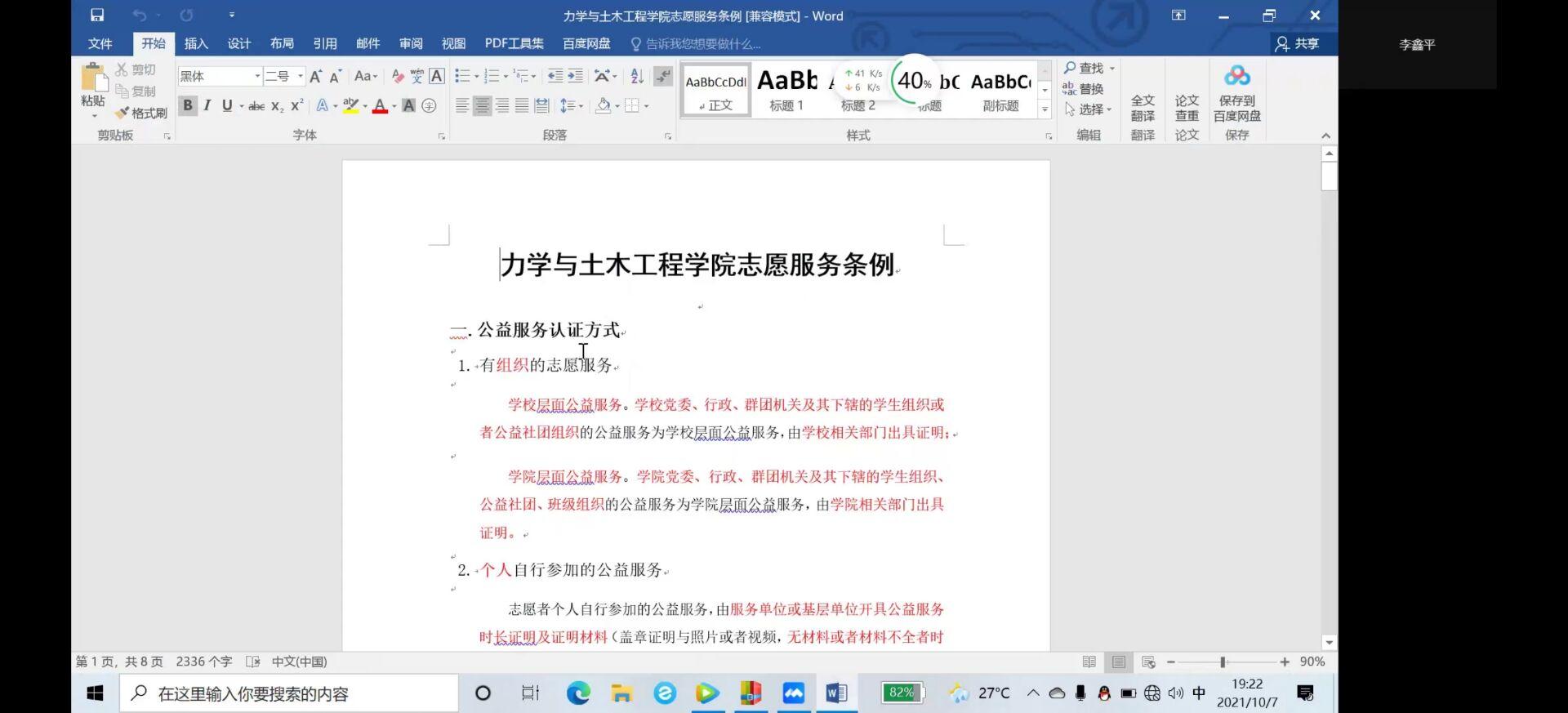Image resolution: width=1568 pixels, height=713 pixels.
Task: Click the grow font size icon
Action: click(315, 76)
